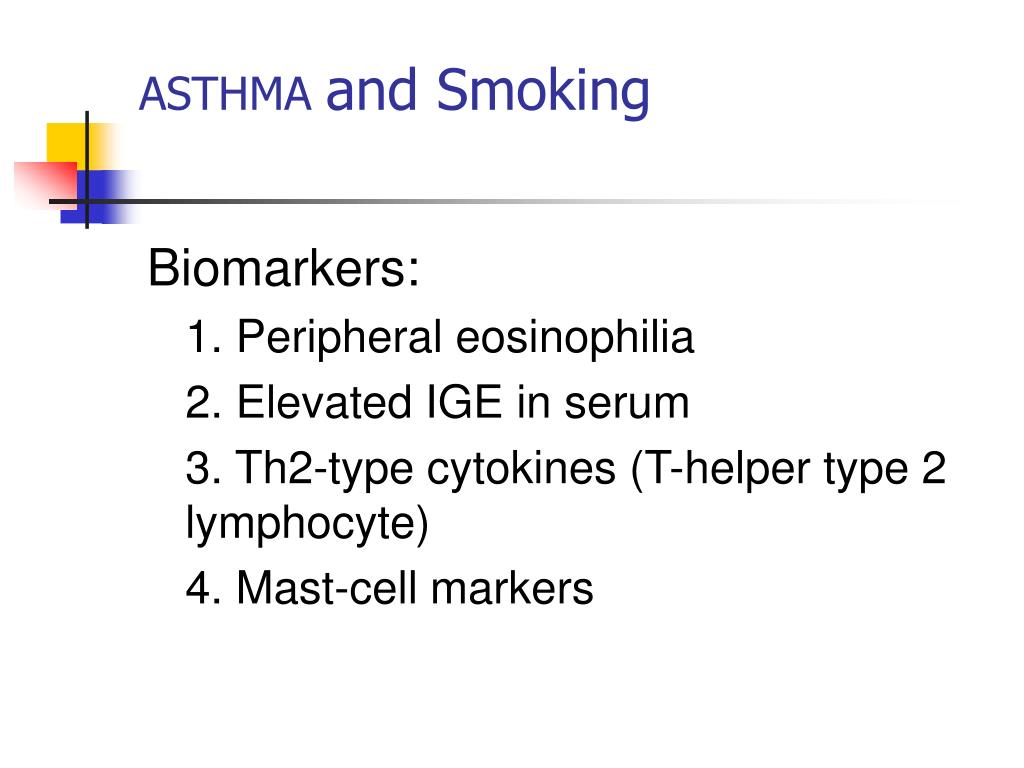The height and width of the screenshot is (768, 1024).
Task: Click the number '2.' before Elevated
Action: (x=204, y=402)
